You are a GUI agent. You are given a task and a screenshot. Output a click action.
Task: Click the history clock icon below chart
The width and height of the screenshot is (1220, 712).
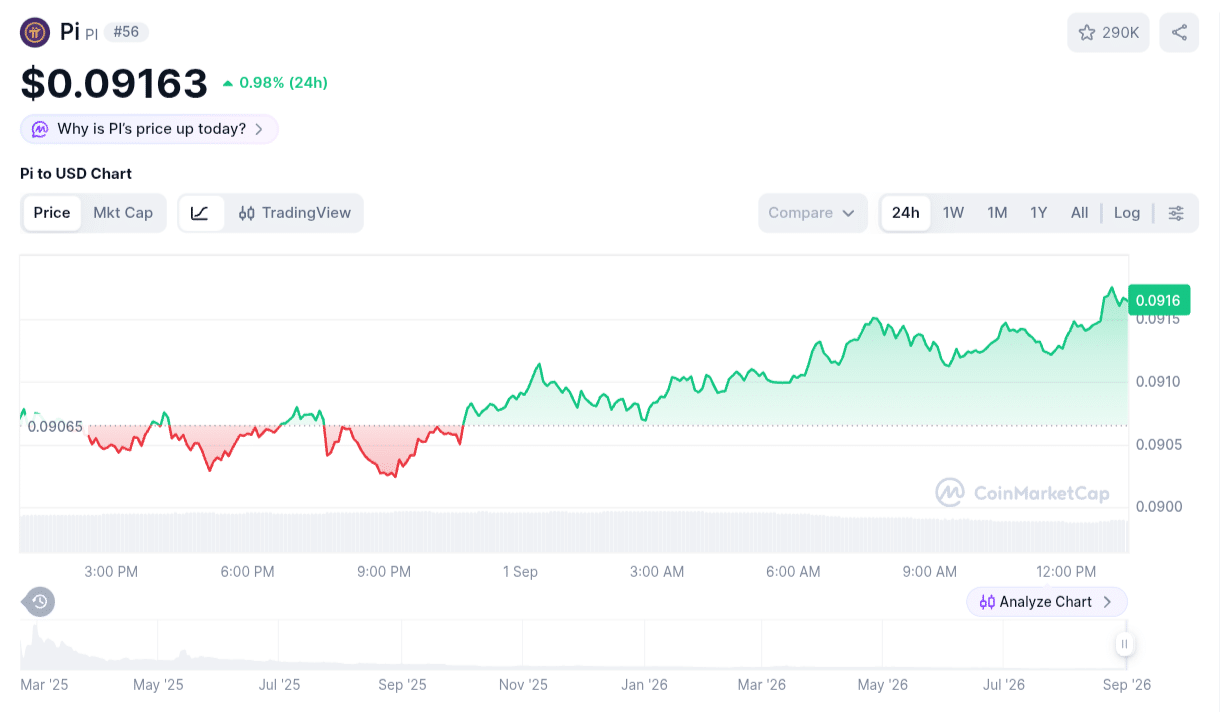click(x=39, y=601)
